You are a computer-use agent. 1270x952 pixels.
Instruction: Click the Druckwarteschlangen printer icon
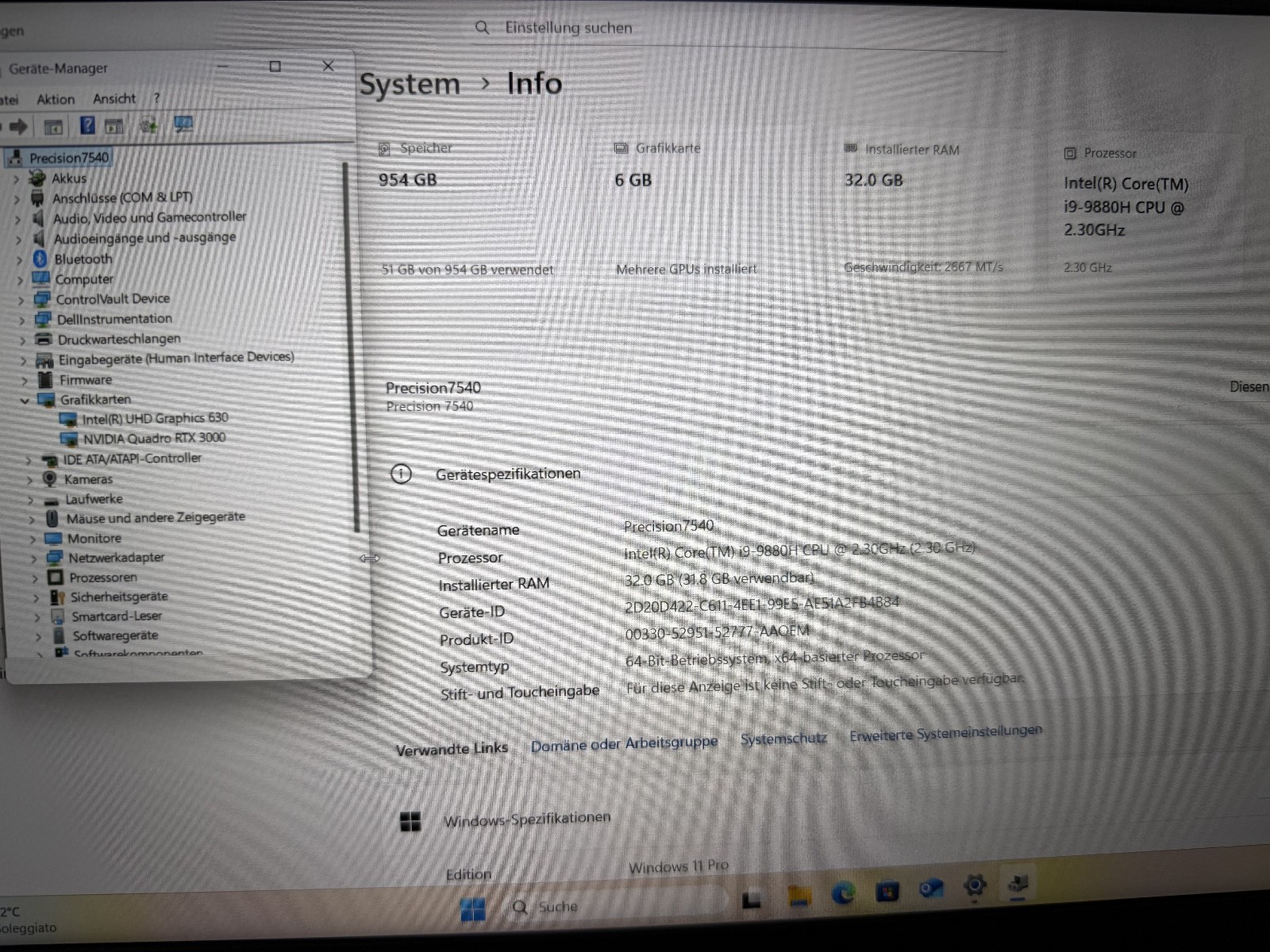pos(44,340)
